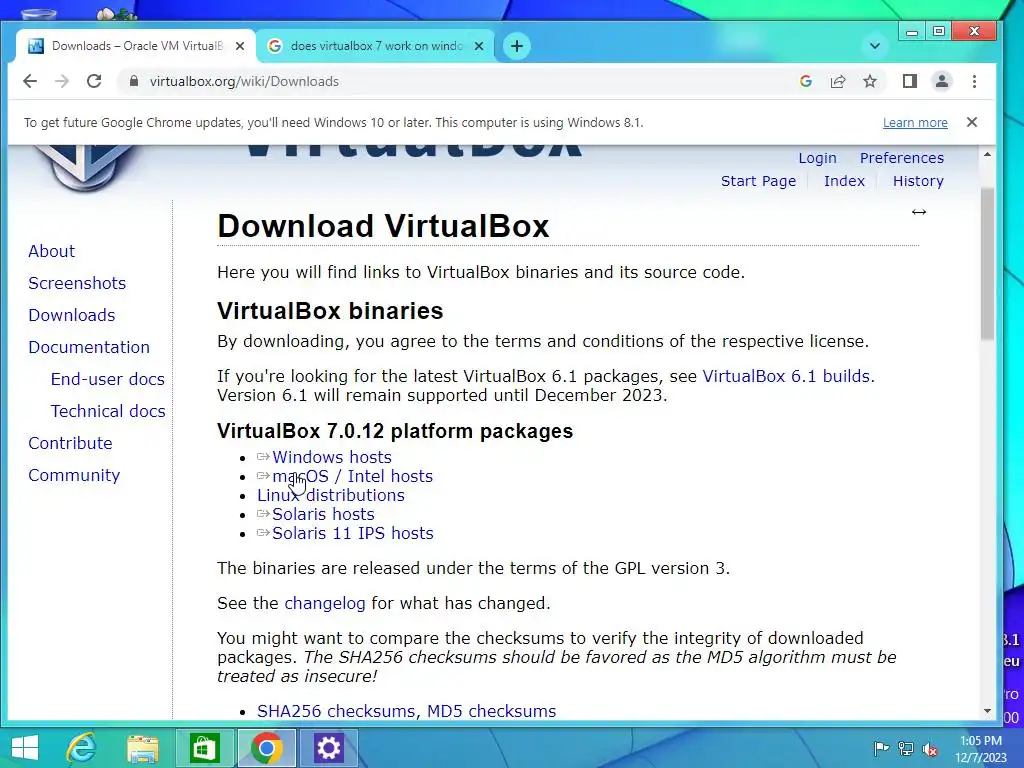1024x768 pixels.
Task: Click the VirtualBox logo image
Action: tap(85, 167)
